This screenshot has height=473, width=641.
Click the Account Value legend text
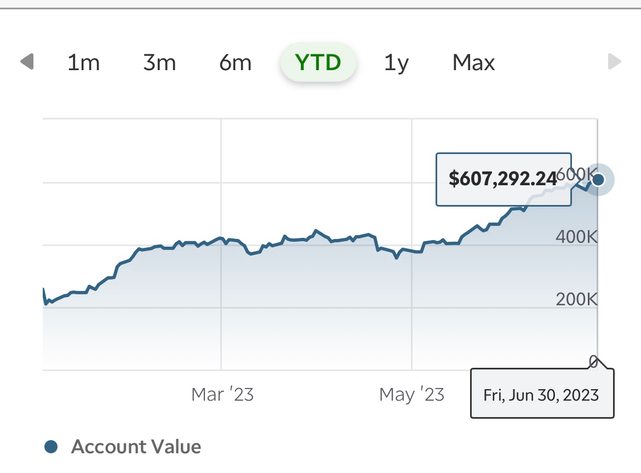tap(136, 447)
